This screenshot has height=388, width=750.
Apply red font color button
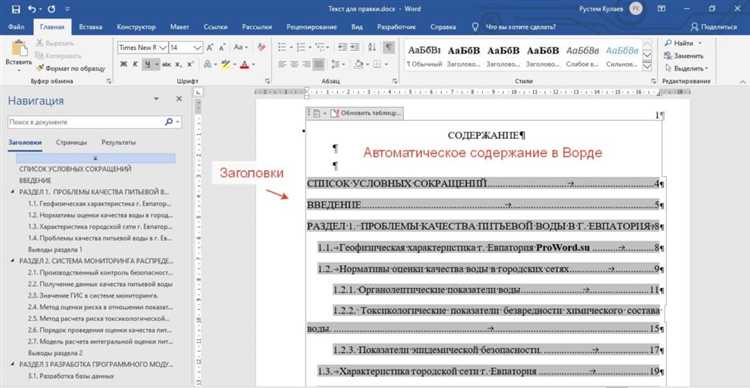tap(244, 64)
